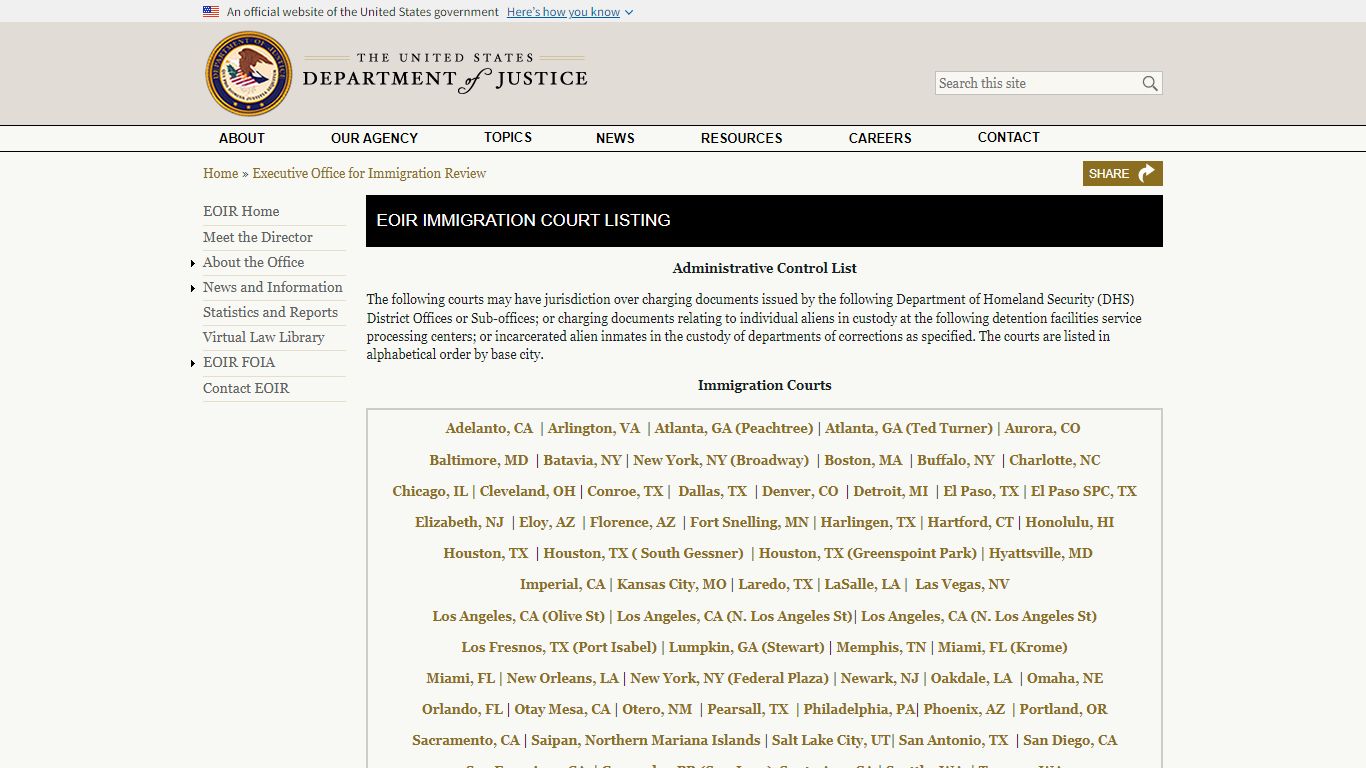
Task: Open New York, NY (Federal Plaza) court
Action: click(x=729, y=678)
